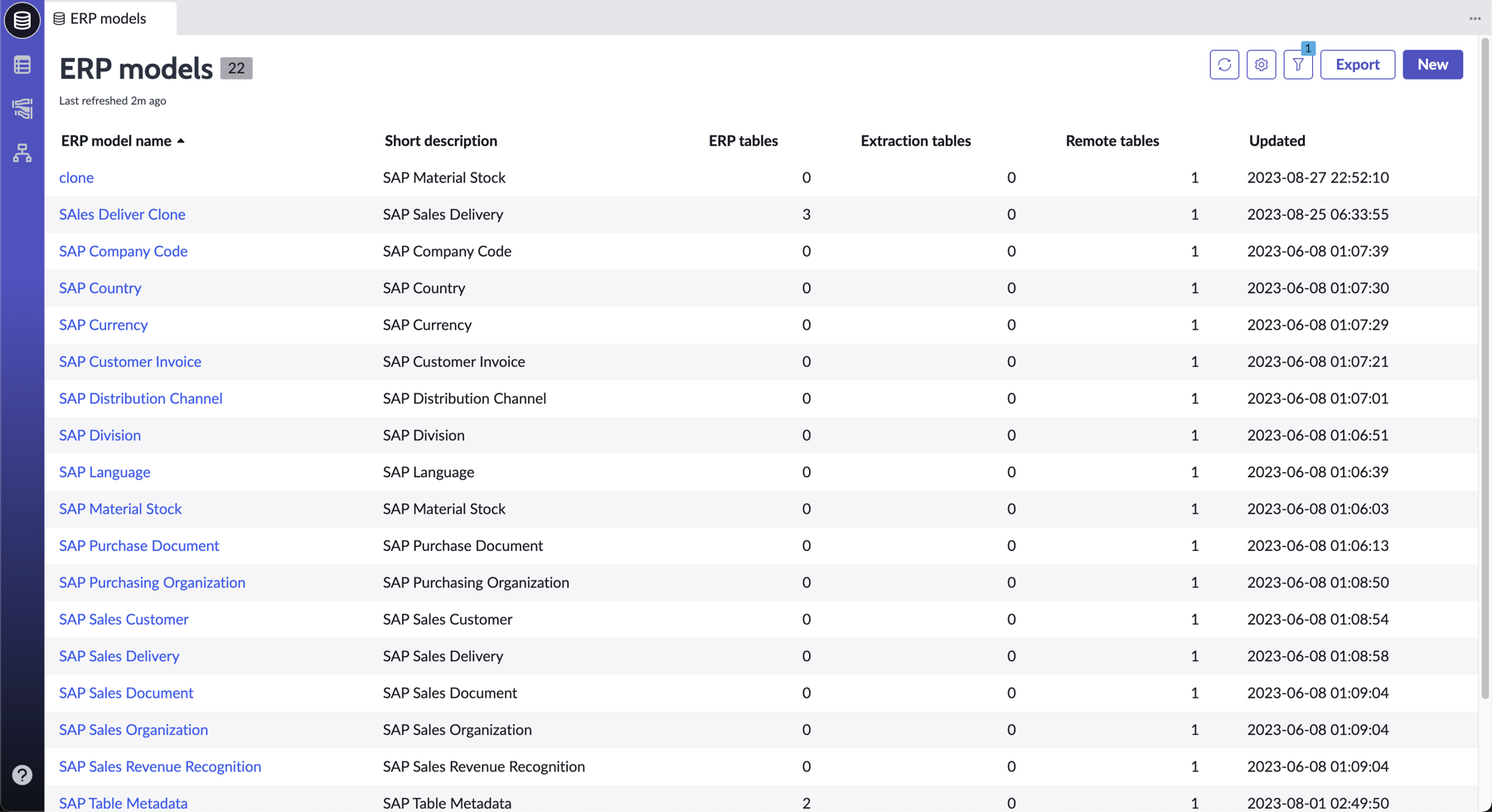
Task: Click the Last refreshed 2m ago text
Action: click(113, 101)
